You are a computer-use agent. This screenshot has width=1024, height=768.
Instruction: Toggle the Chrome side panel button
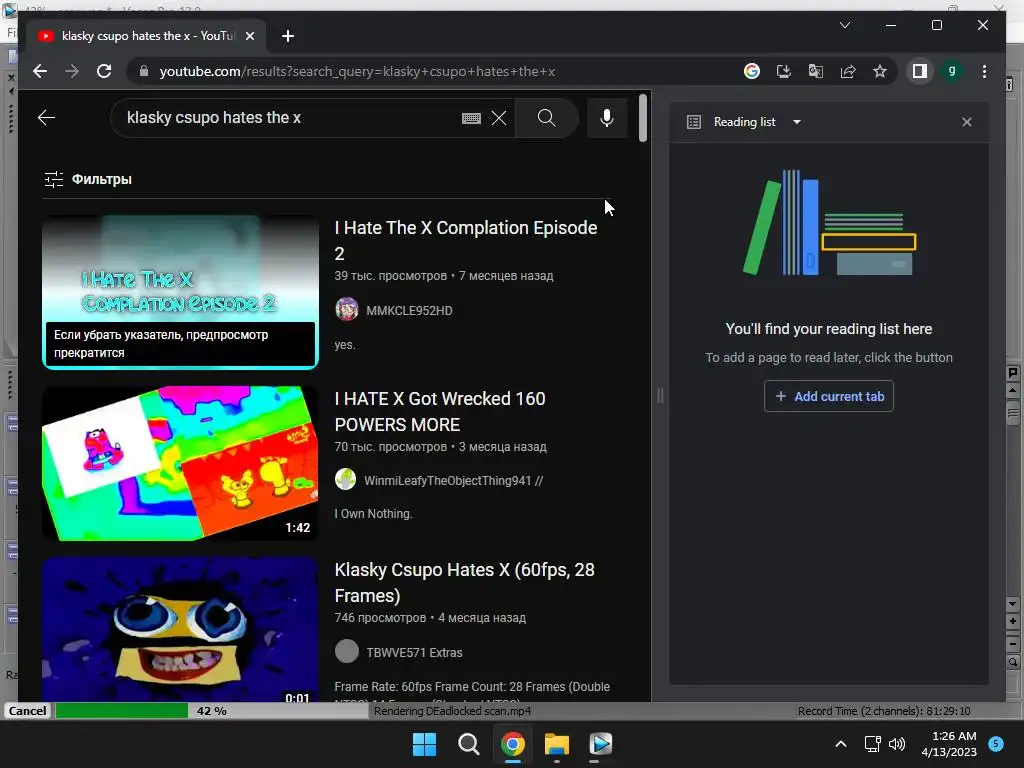920,71
